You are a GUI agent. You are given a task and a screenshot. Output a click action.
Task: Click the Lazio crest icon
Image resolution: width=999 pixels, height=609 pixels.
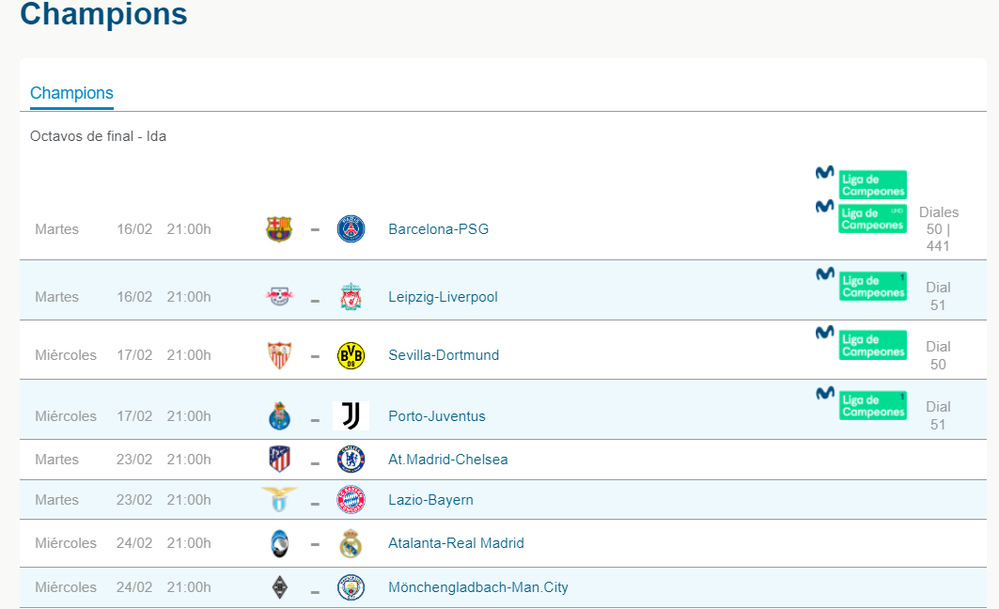point(279,499)
